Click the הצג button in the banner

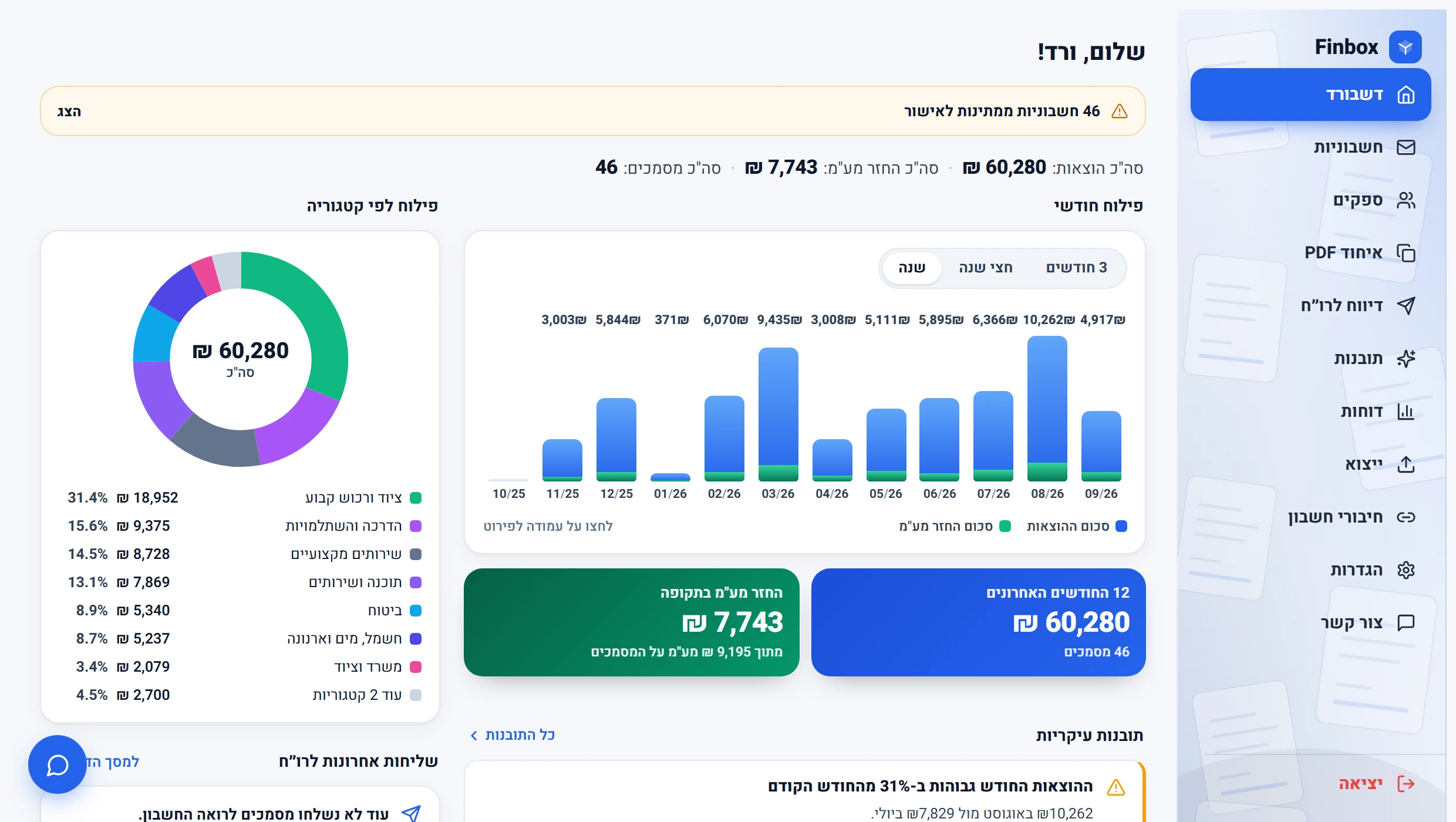point(69,112)
